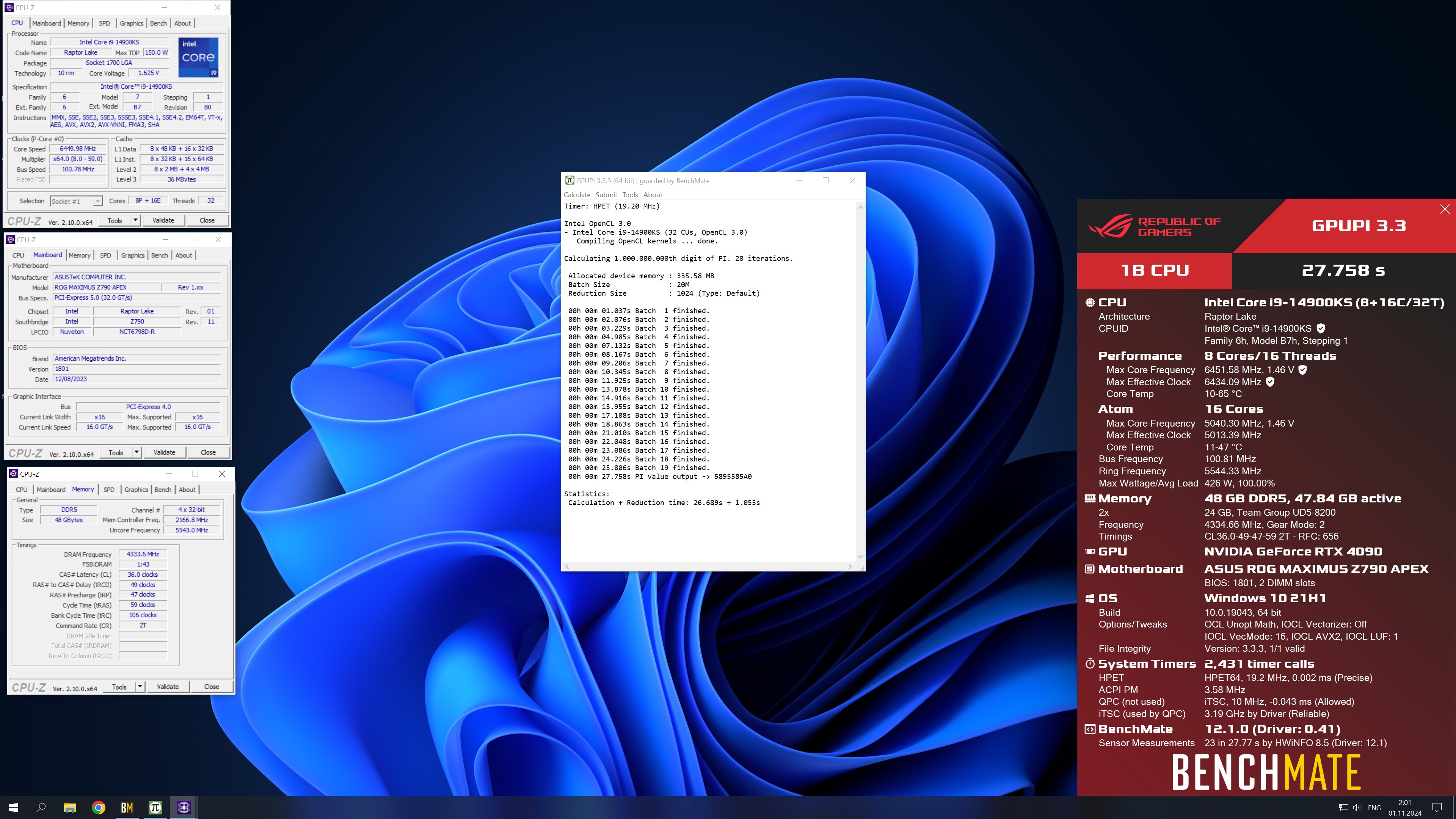1456x819 pixels.
Task: Click CPU-Z title icon in Mainboard window
Action: pos(10,240)
